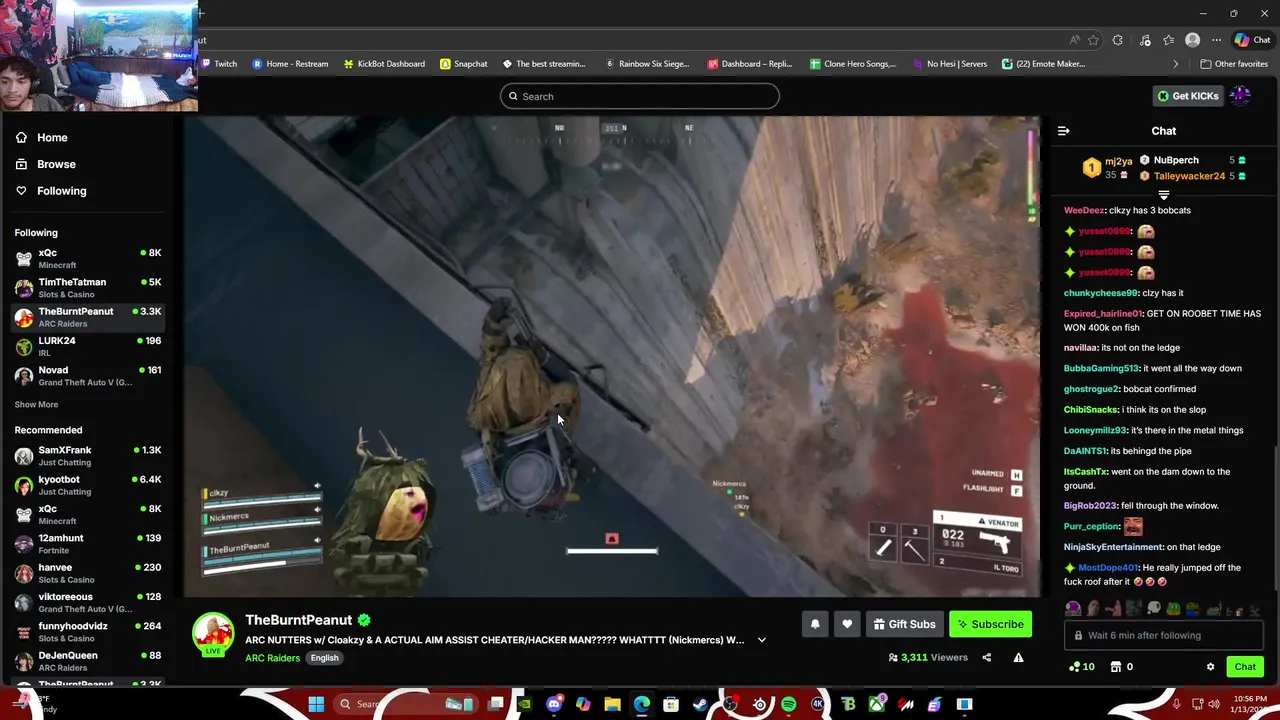Open 12amhunt Fortnite recommended channel
This screenshot has height=720, width=1280.
tap(88, 544)
